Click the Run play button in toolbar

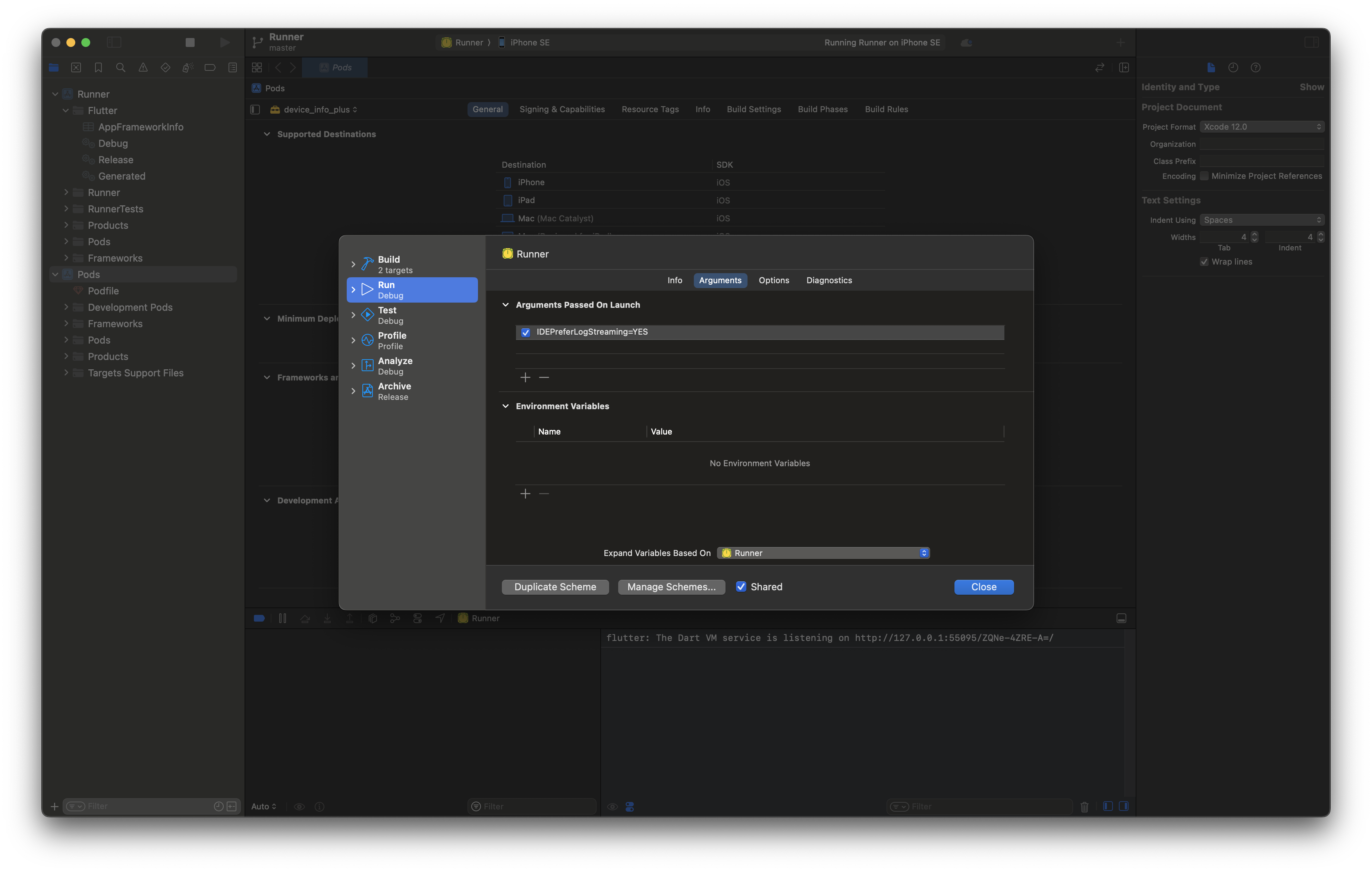[224, 42]
